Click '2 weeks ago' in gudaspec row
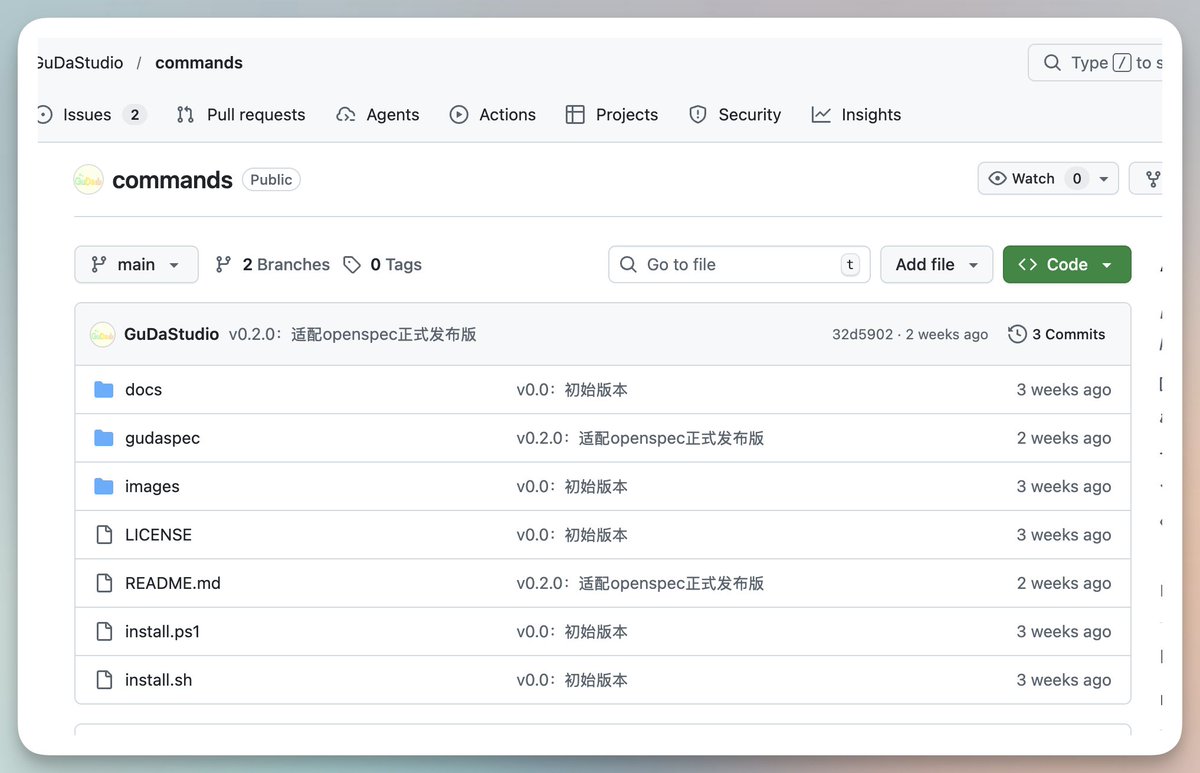 (1064, 438)
